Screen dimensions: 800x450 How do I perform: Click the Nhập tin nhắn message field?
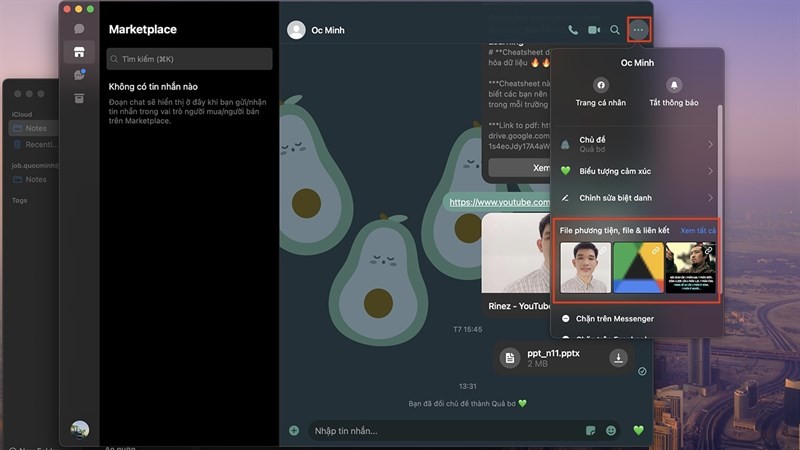click(x=446, y=431)
